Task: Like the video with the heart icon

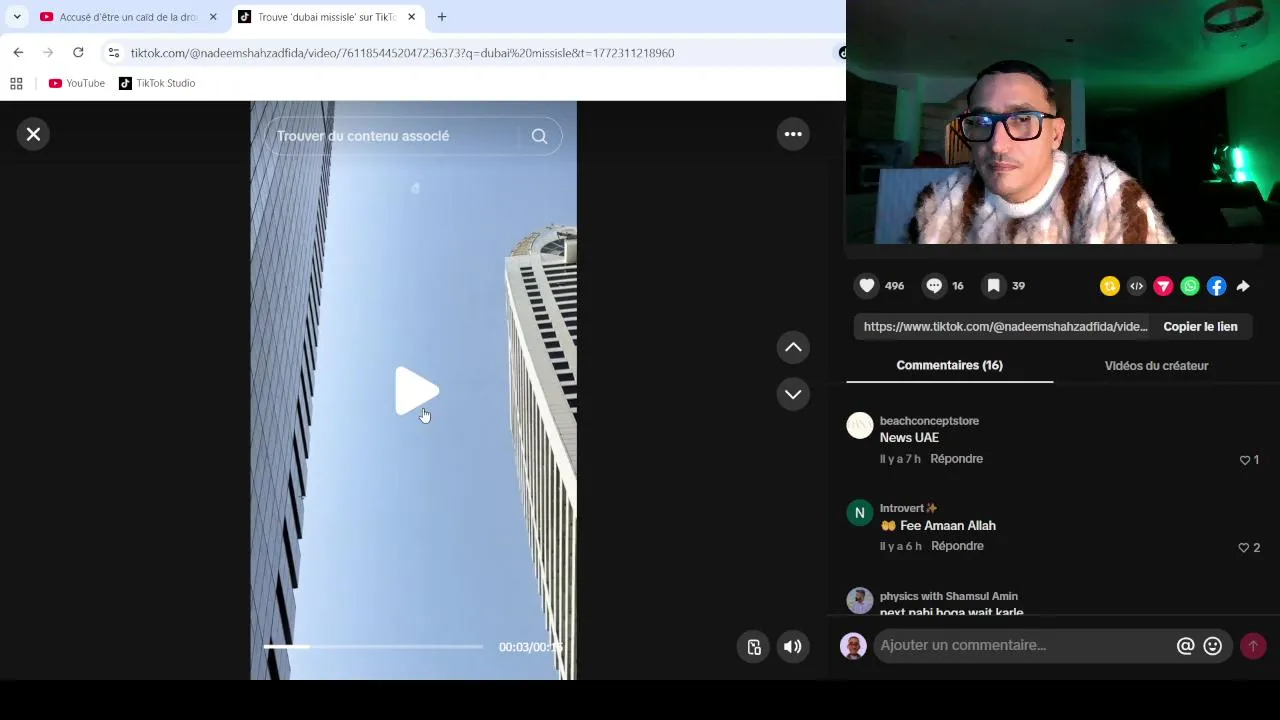Action: (x=867, y=286)
